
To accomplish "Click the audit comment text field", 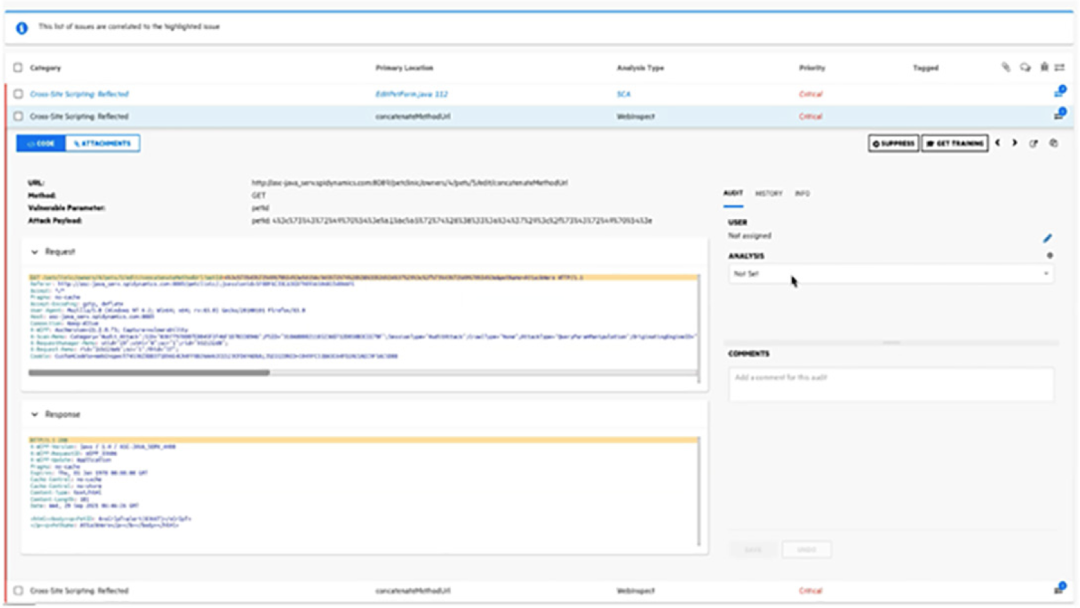I will 891,384.
